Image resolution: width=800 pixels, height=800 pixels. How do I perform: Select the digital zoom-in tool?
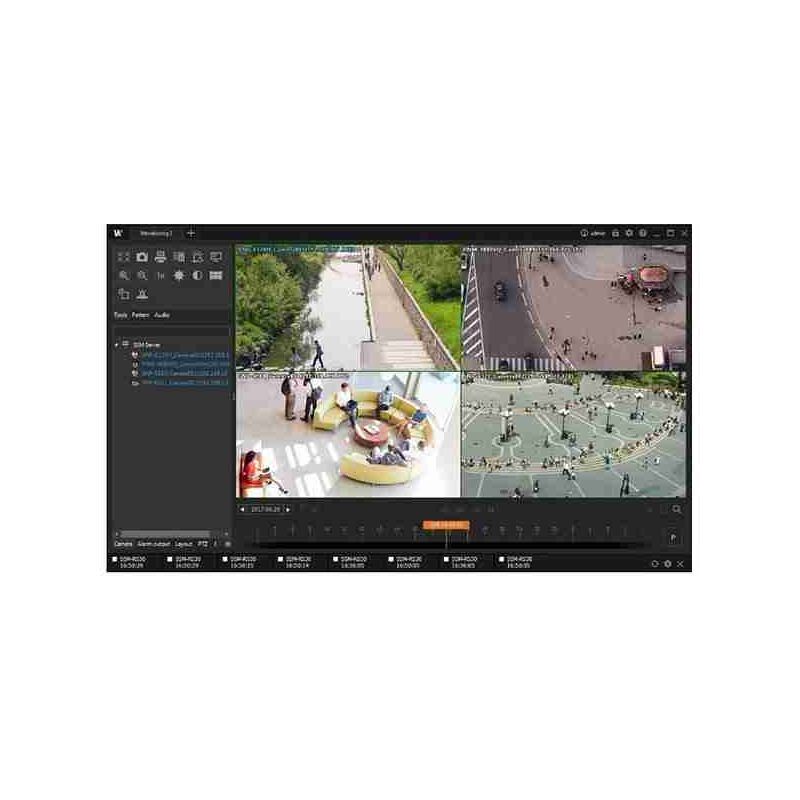coord(124,276)
